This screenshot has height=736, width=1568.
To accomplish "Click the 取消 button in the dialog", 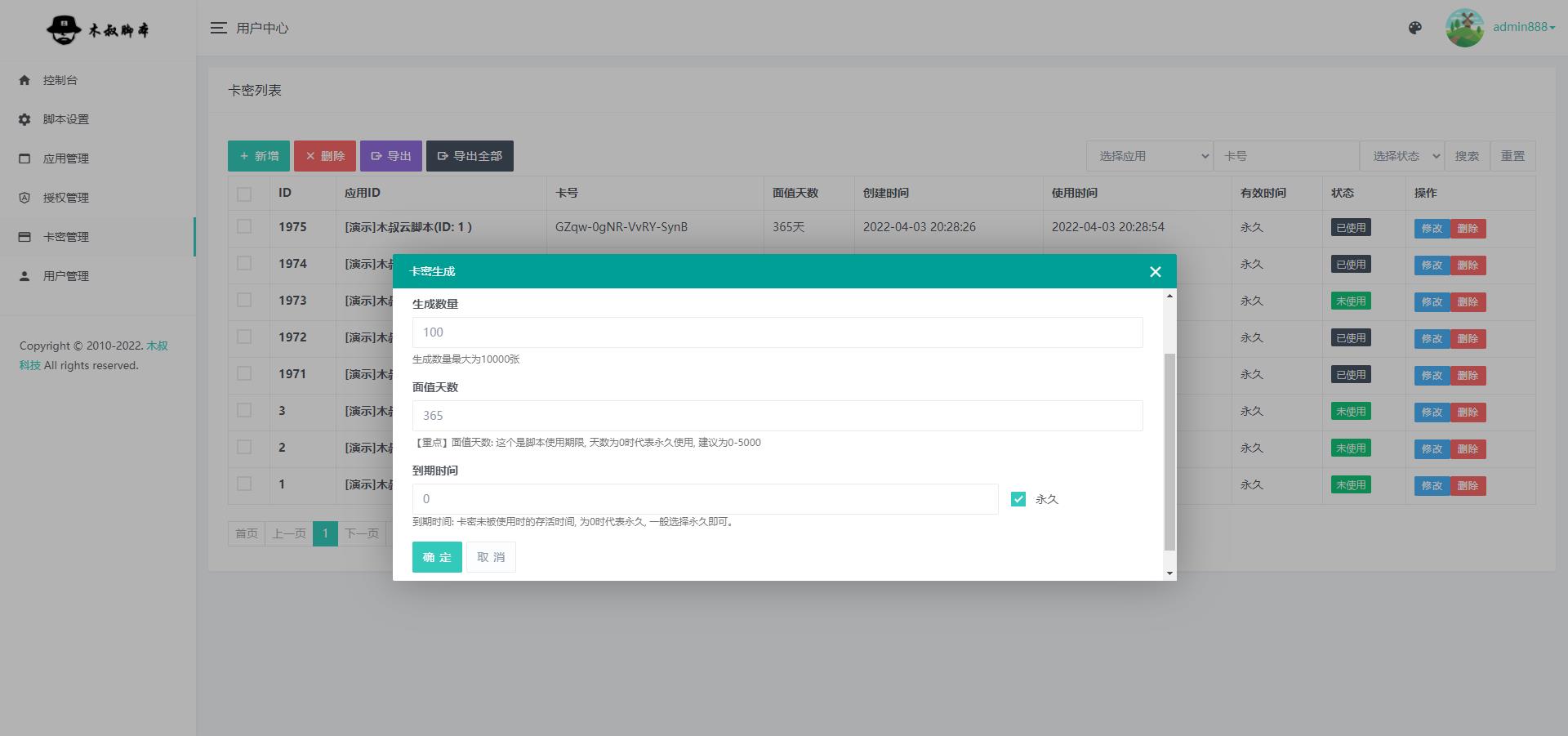I will (491, 557).
